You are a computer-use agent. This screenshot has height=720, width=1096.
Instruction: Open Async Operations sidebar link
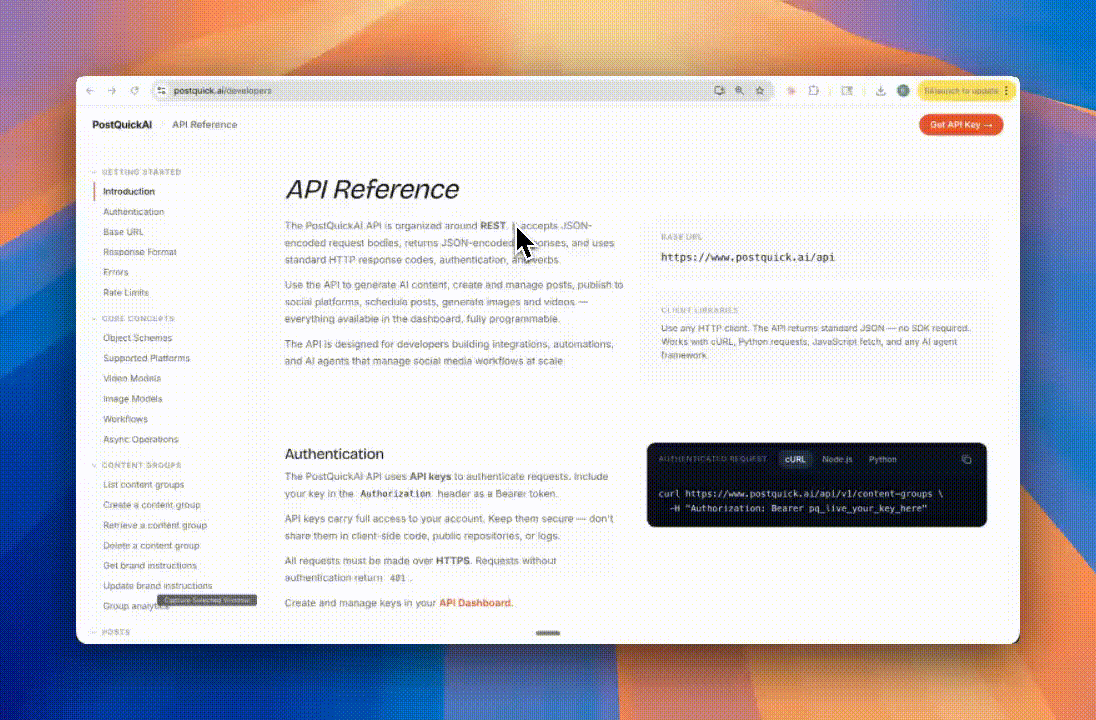pos(140,440)
